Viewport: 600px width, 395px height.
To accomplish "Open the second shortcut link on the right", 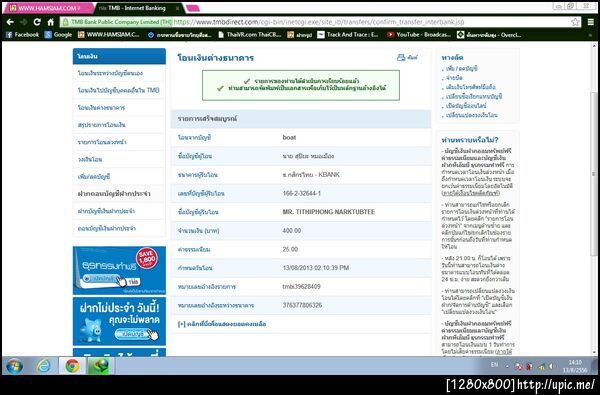I will click(x=454, y=78).
